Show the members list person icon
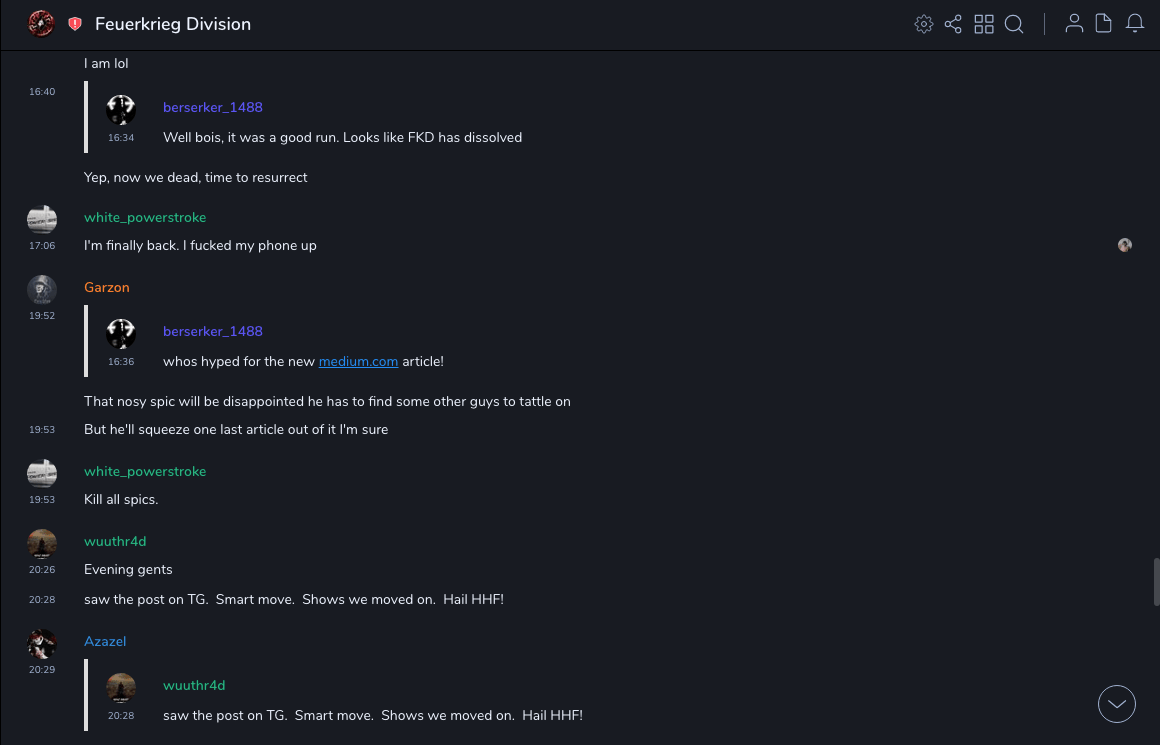The height and width of the screenshot is (745, 1160). [x=1074, y=24]
